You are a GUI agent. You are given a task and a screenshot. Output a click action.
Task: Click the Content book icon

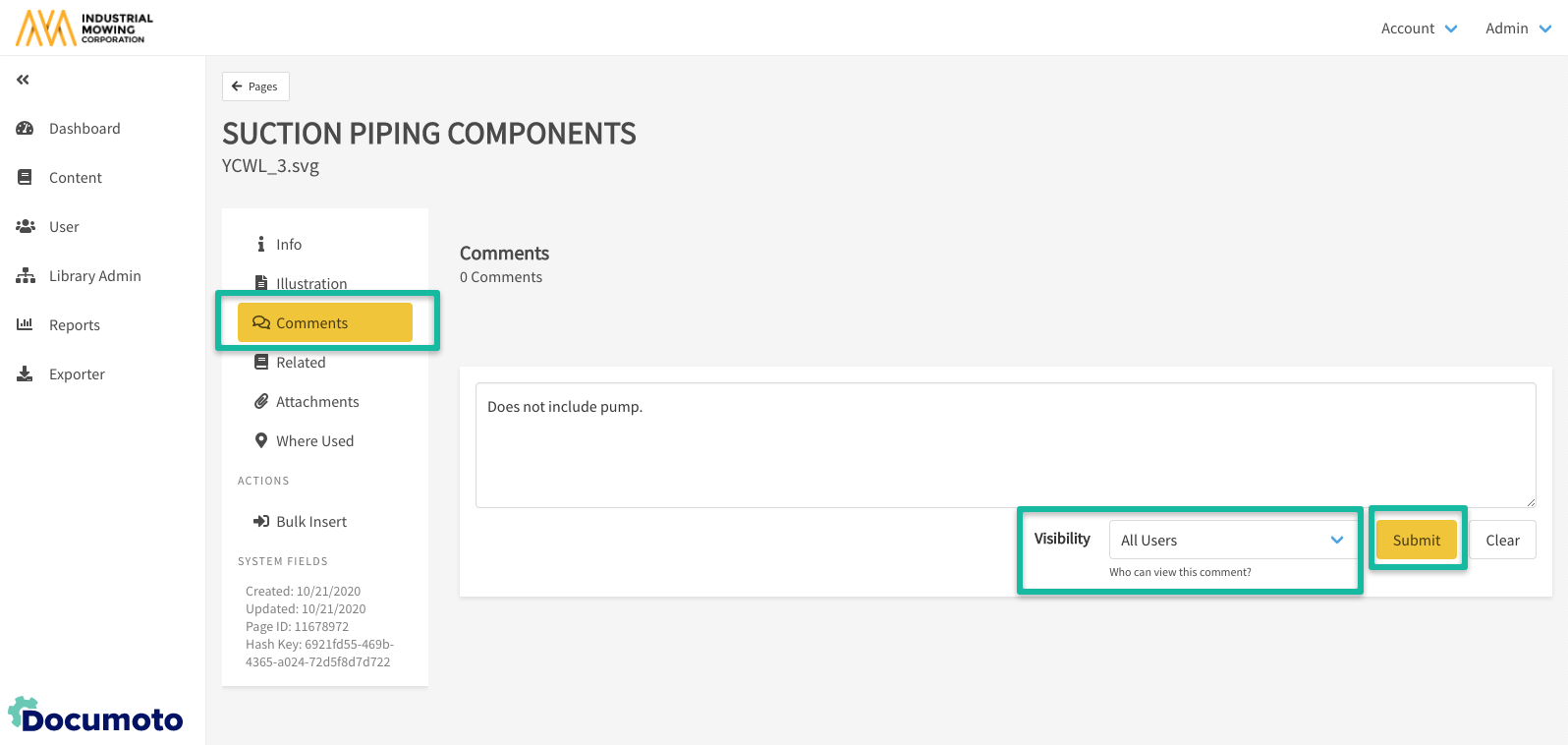click(26, 178)
